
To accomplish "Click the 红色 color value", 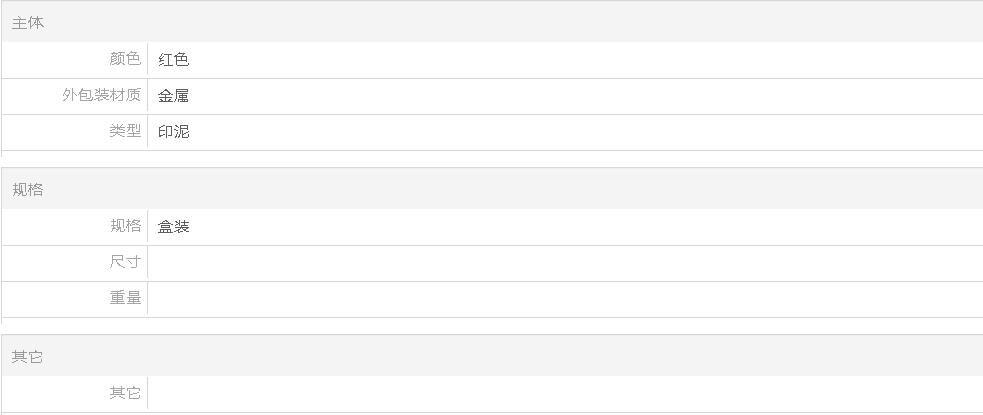I will (174, 59).
